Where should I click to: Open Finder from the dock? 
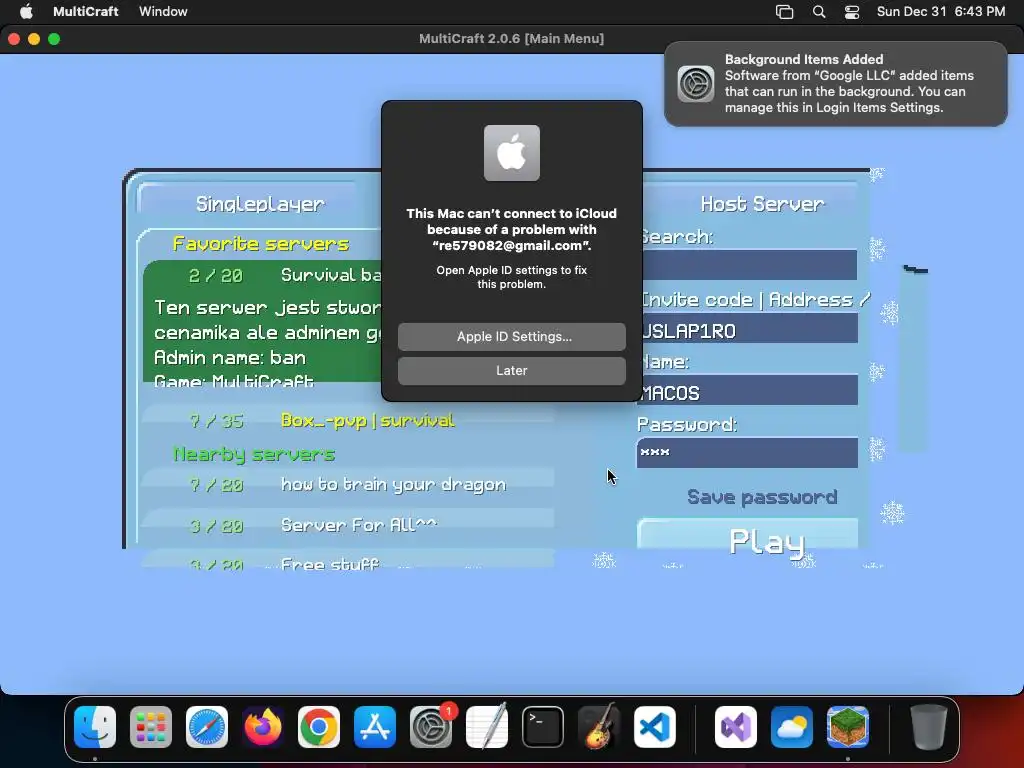pos(95,727)
